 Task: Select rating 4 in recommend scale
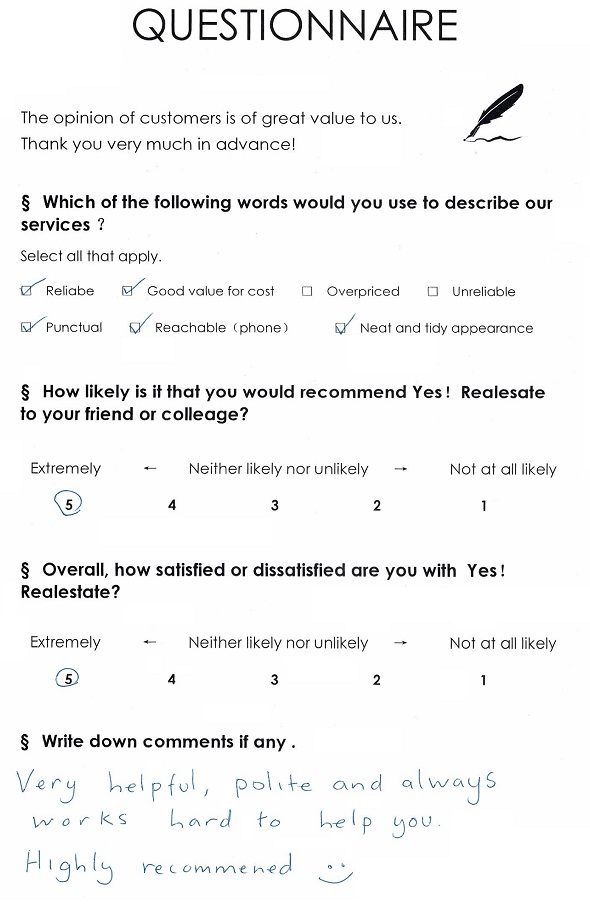(172, 505)
